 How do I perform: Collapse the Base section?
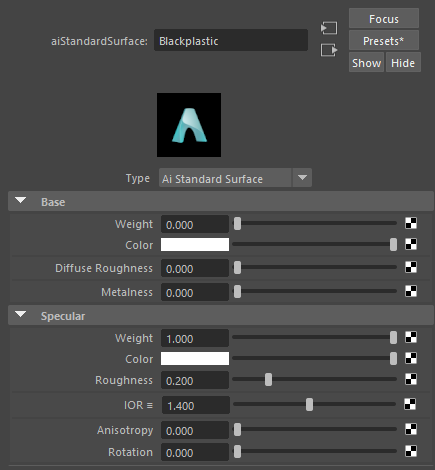pos(21,201)
